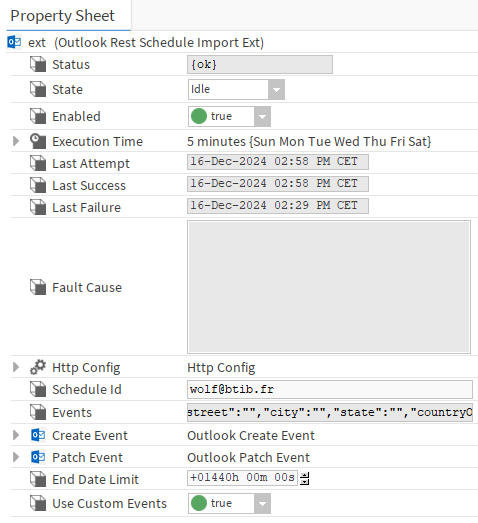Click the Http Config gears icon
The height and width of the screenshot is (523, 478).
(38, 367)
